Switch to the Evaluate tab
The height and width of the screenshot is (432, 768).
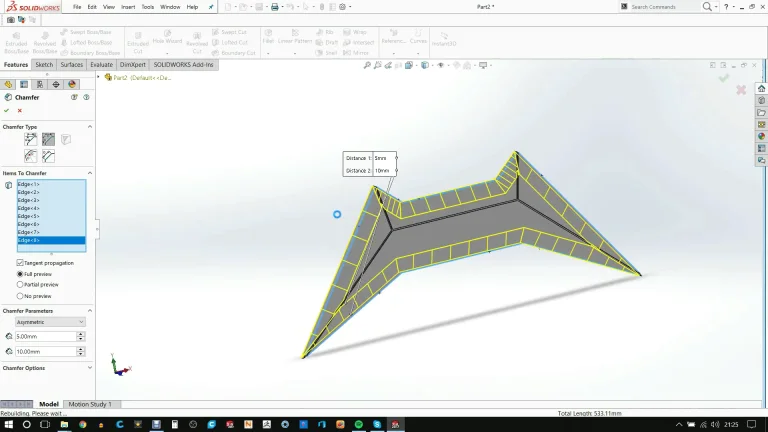tap(102, 65)
